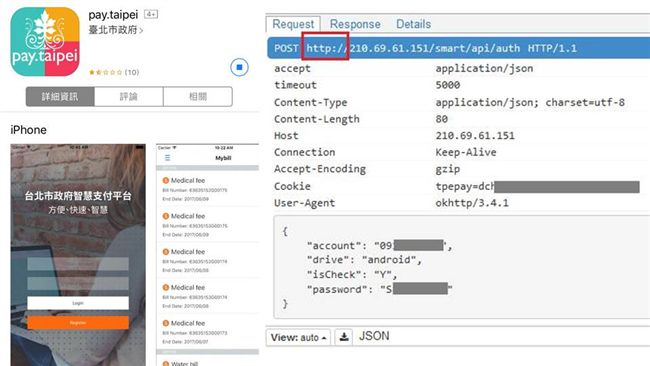
Task: Select the 相關 segment
Action: click(x=198, y=97)
